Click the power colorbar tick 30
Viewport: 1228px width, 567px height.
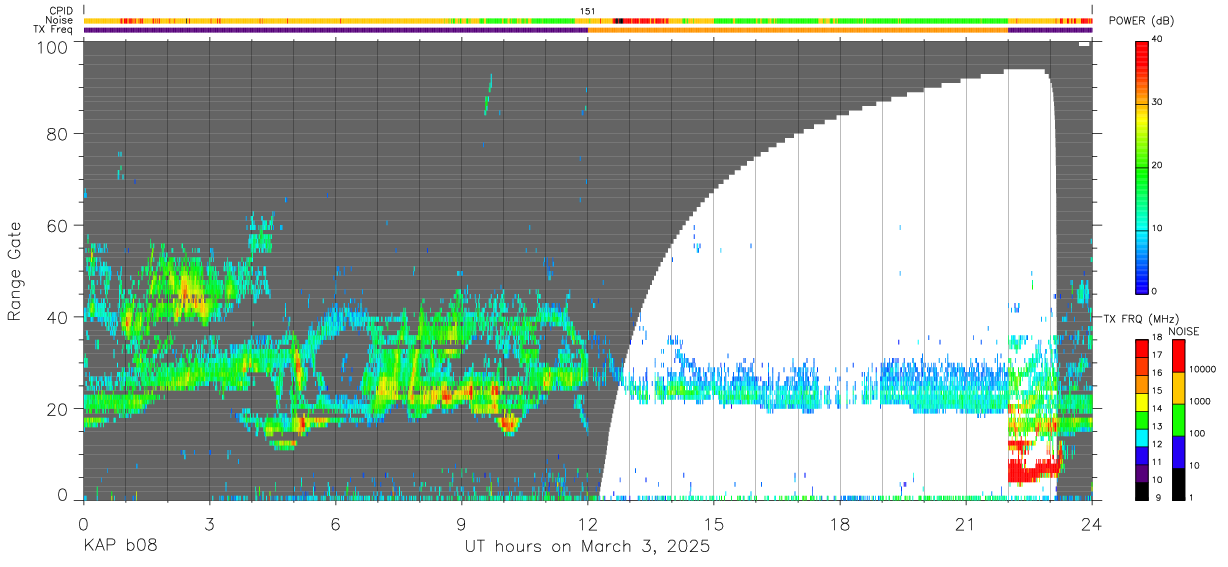(x=1156, y=103)
